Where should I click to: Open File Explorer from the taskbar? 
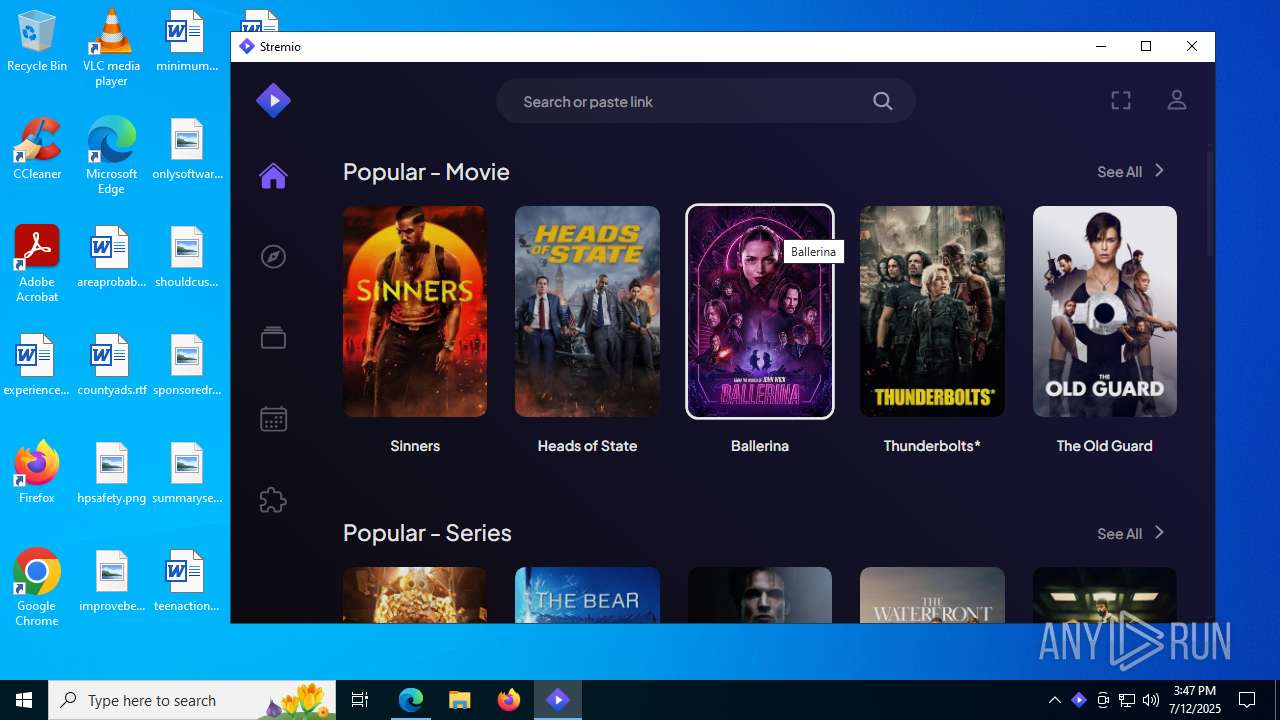(x=459, y=700)
